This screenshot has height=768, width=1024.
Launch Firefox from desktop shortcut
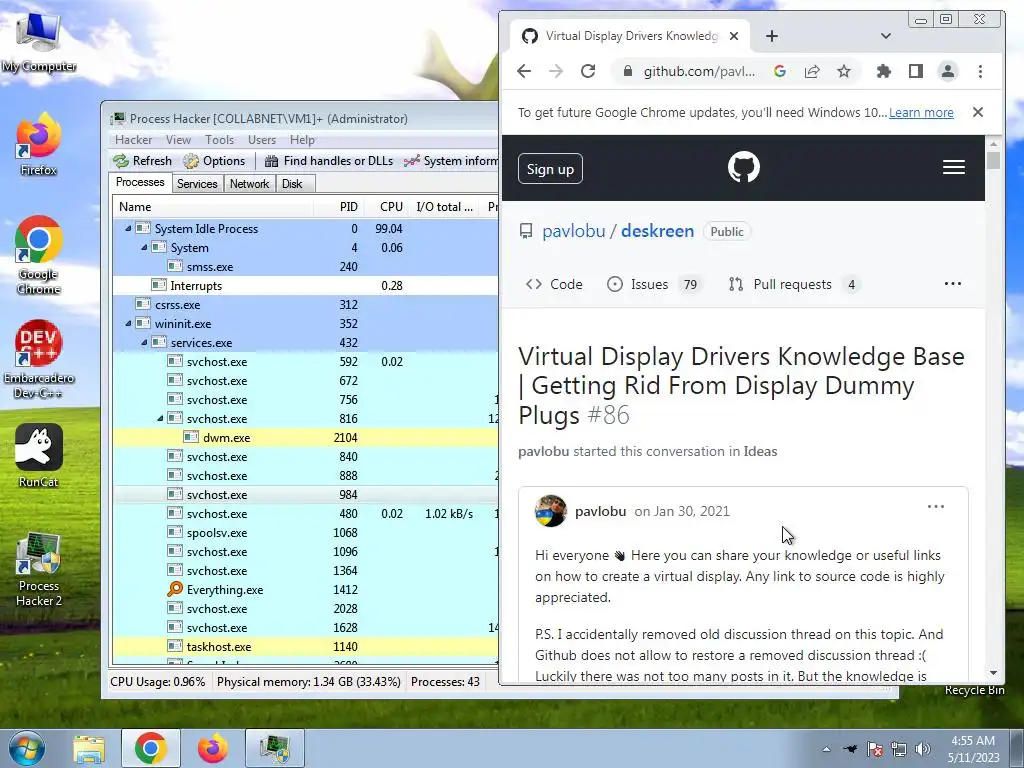pos(39,144)
